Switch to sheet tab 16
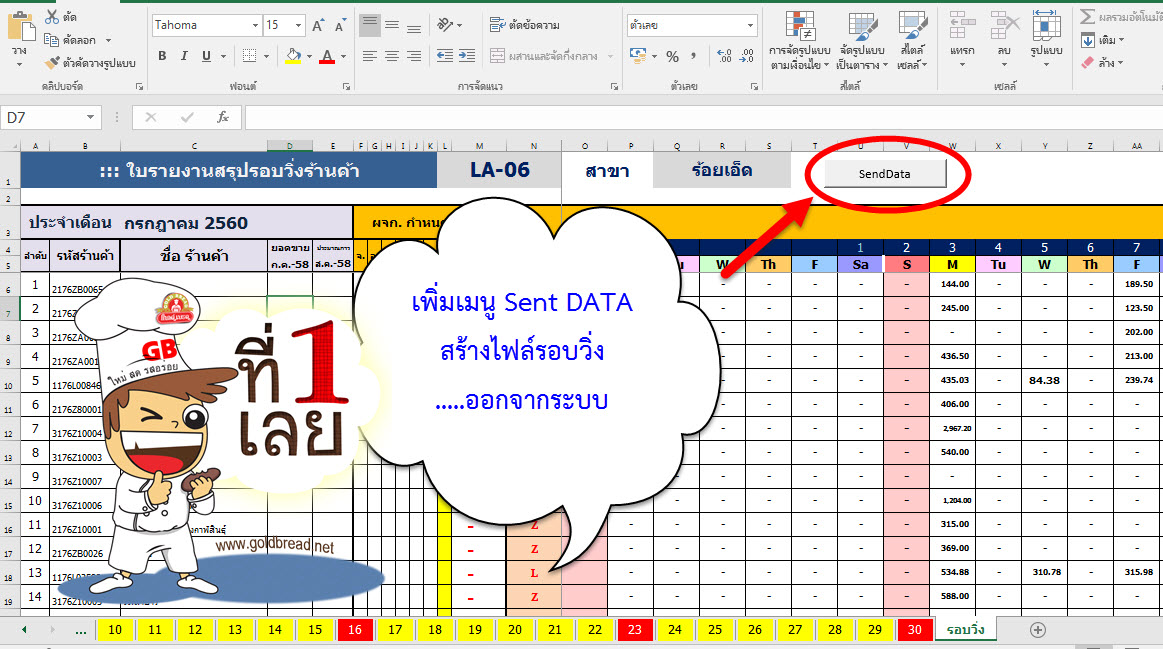This screenshot has width=1163, height=649. (355, 629)
